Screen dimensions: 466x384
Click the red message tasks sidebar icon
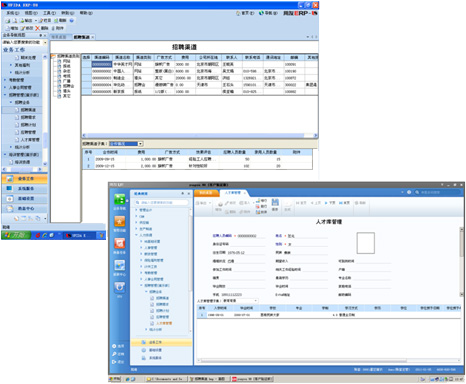[120, 243]
